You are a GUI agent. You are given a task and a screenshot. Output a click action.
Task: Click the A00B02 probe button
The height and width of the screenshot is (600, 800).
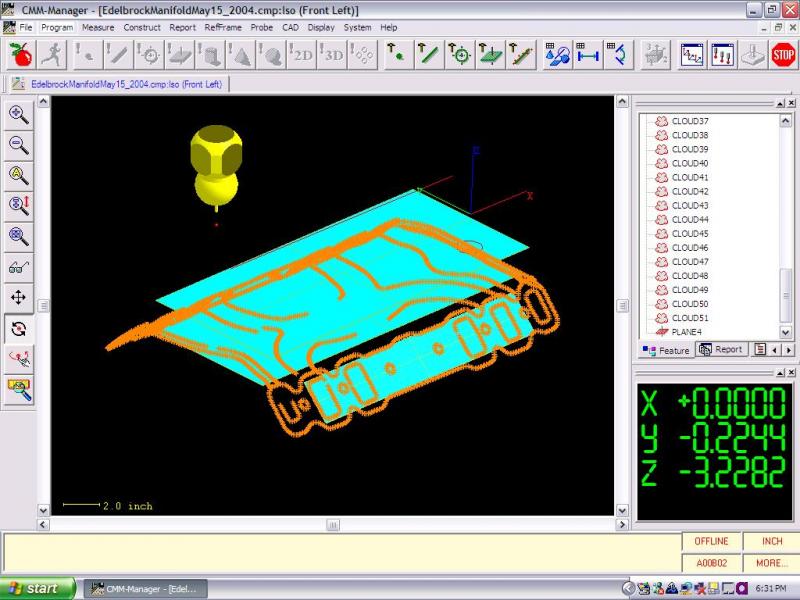tap(712, 563)
